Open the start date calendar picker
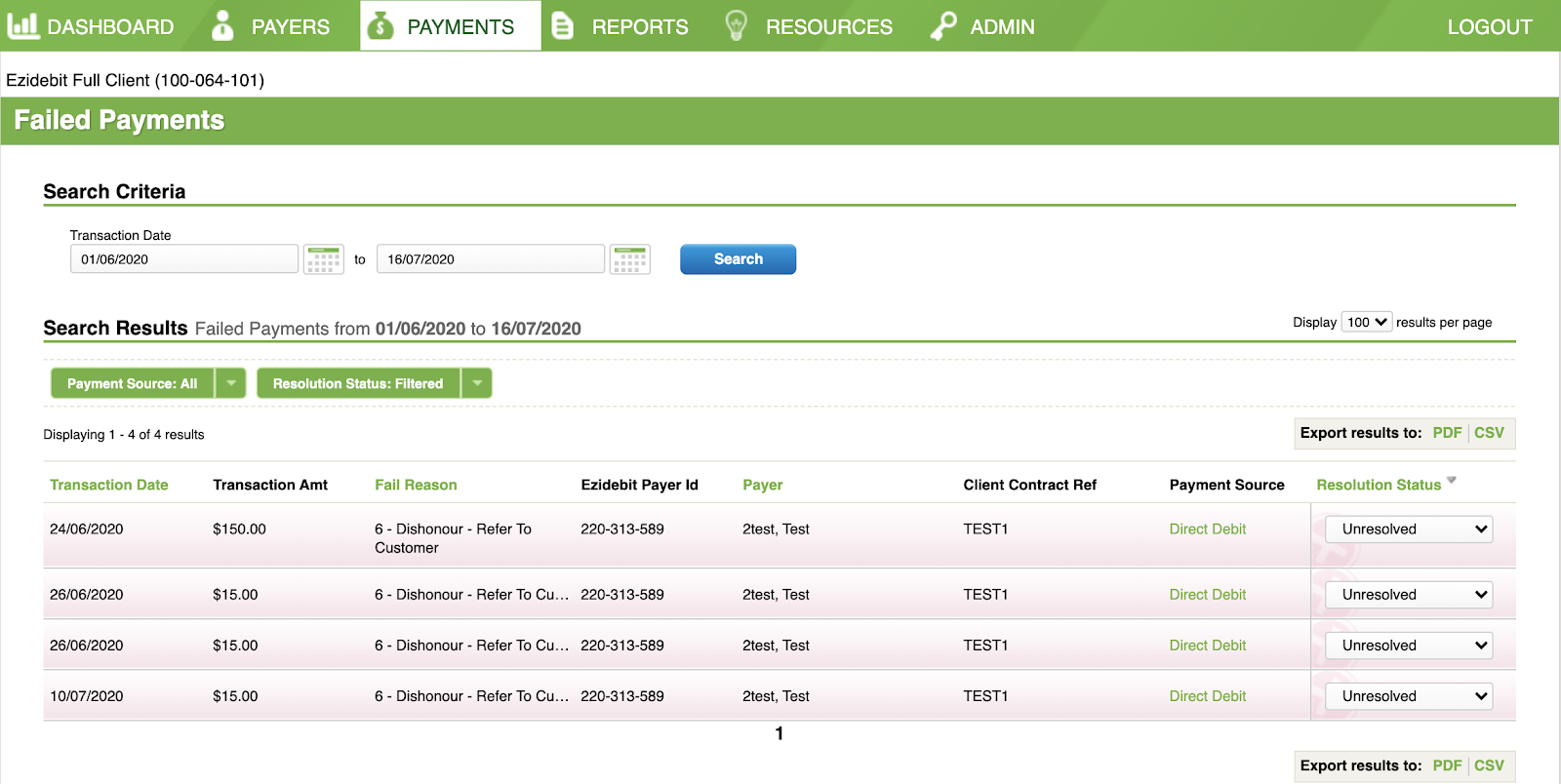 (x=324, y=259)
